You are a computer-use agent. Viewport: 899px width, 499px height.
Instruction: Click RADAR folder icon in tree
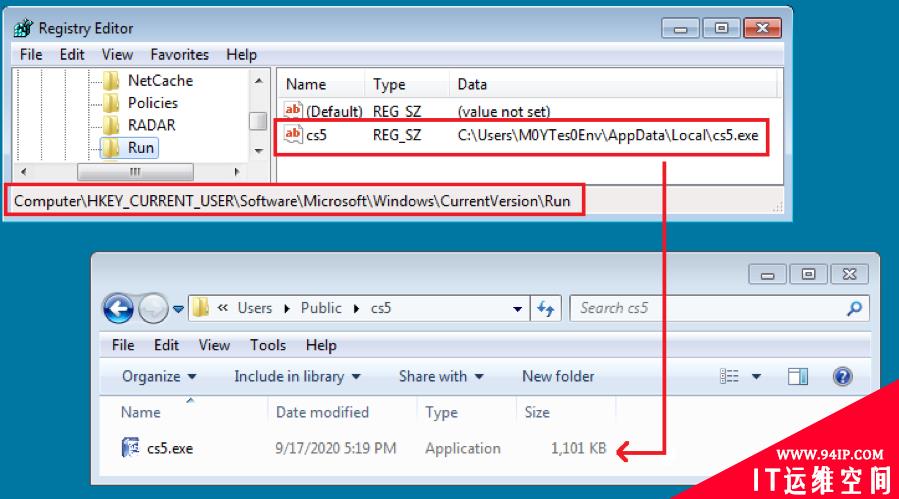[x=111, y=126]
